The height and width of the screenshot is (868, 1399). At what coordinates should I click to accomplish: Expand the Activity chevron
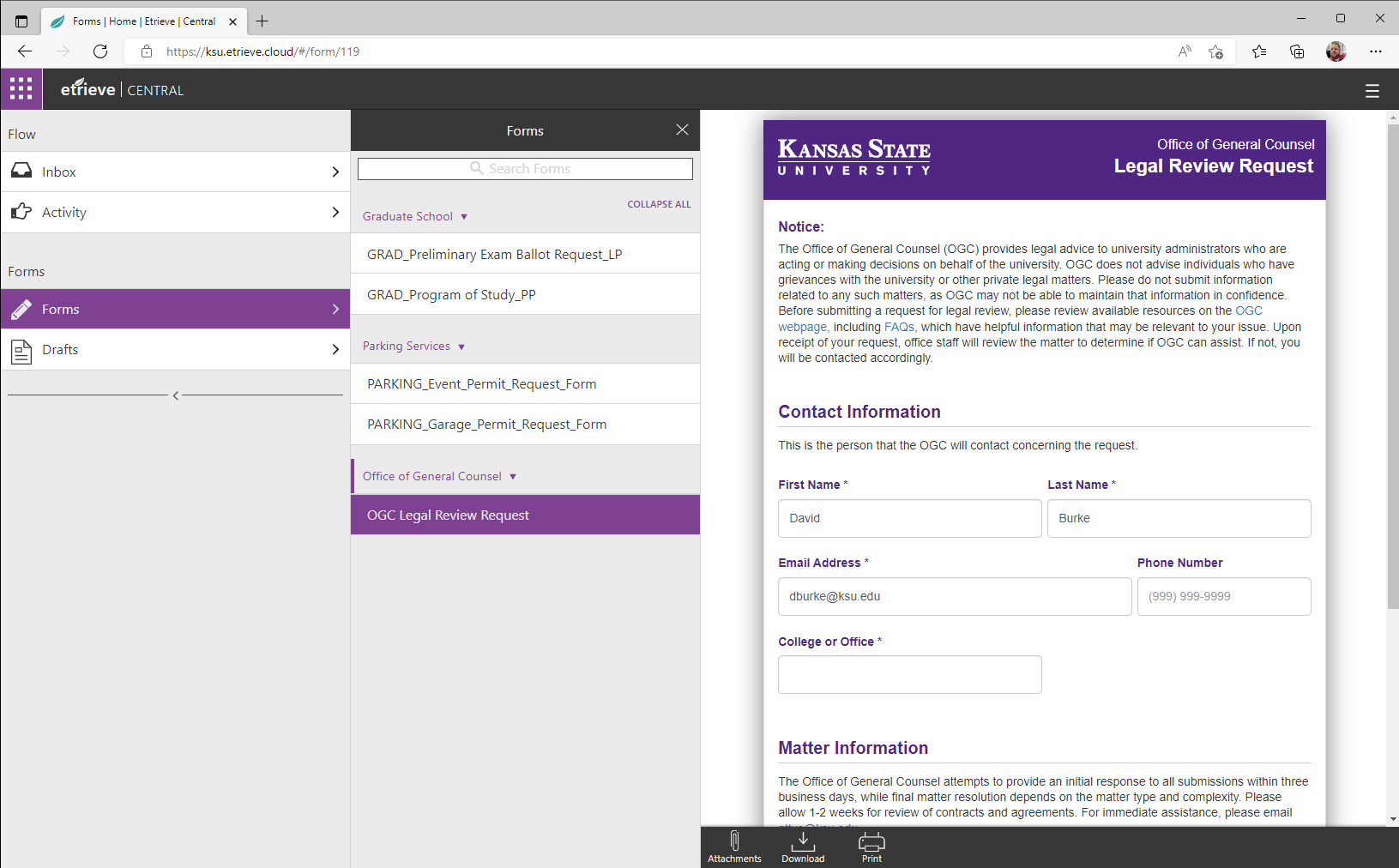[x=335, y=212]
